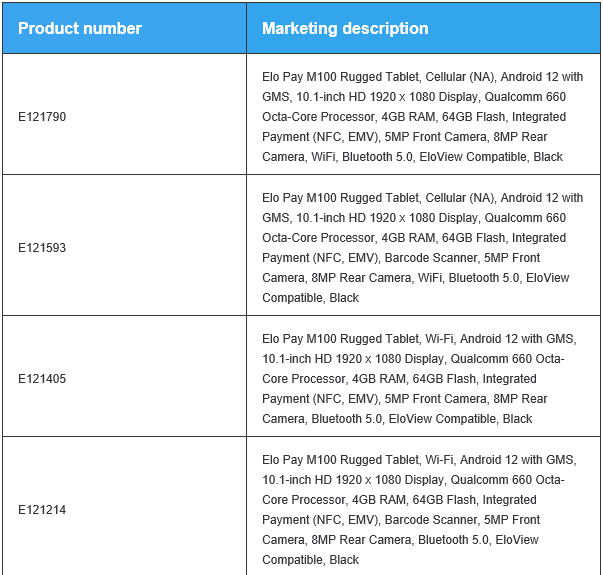Click 'Camera, Bluetooth 5.0' line in E121405 row
Image resolution: width=603 pixels, height=575 pixels.
321,418
